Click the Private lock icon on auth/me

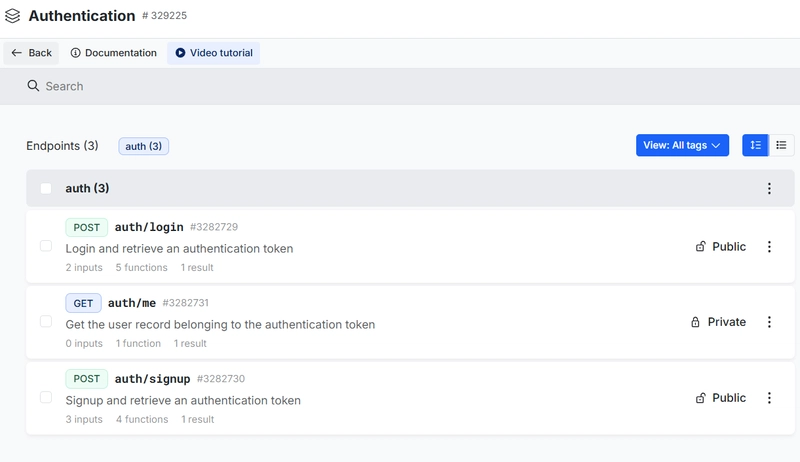(695, 322)
